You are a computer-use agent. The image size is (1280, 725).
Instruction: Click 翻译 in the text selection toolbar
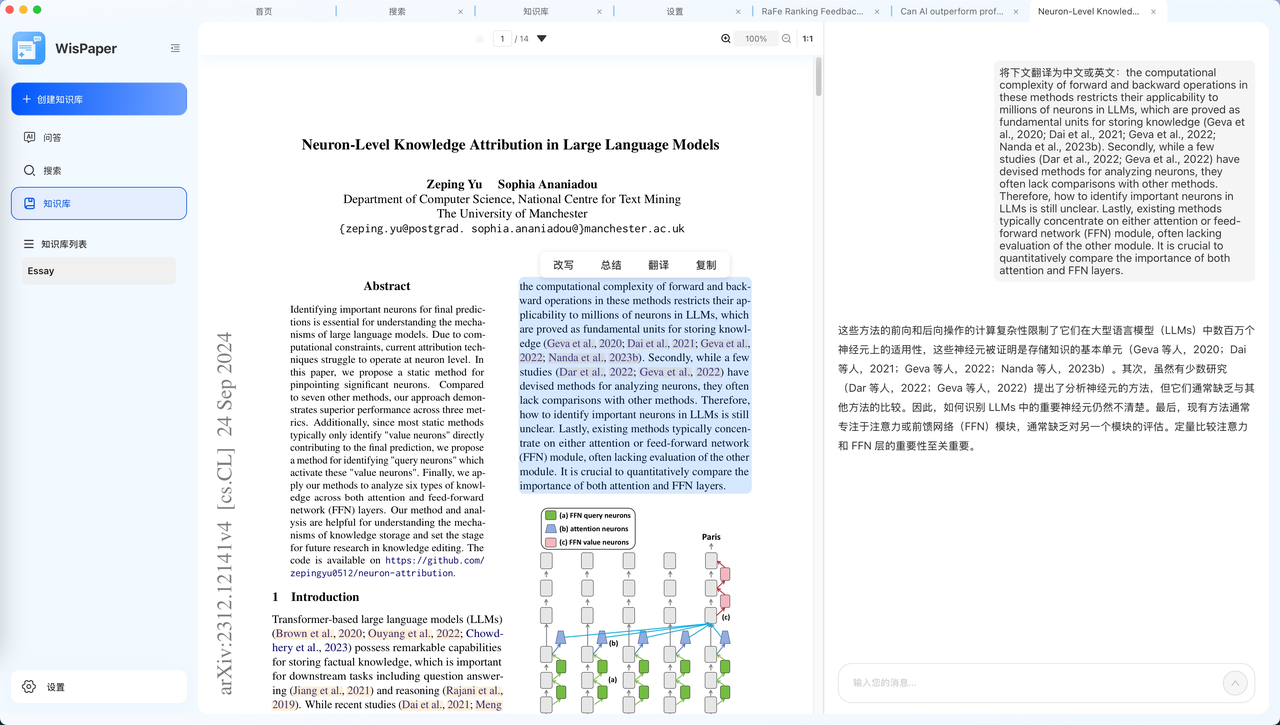[x=659, y=264]
